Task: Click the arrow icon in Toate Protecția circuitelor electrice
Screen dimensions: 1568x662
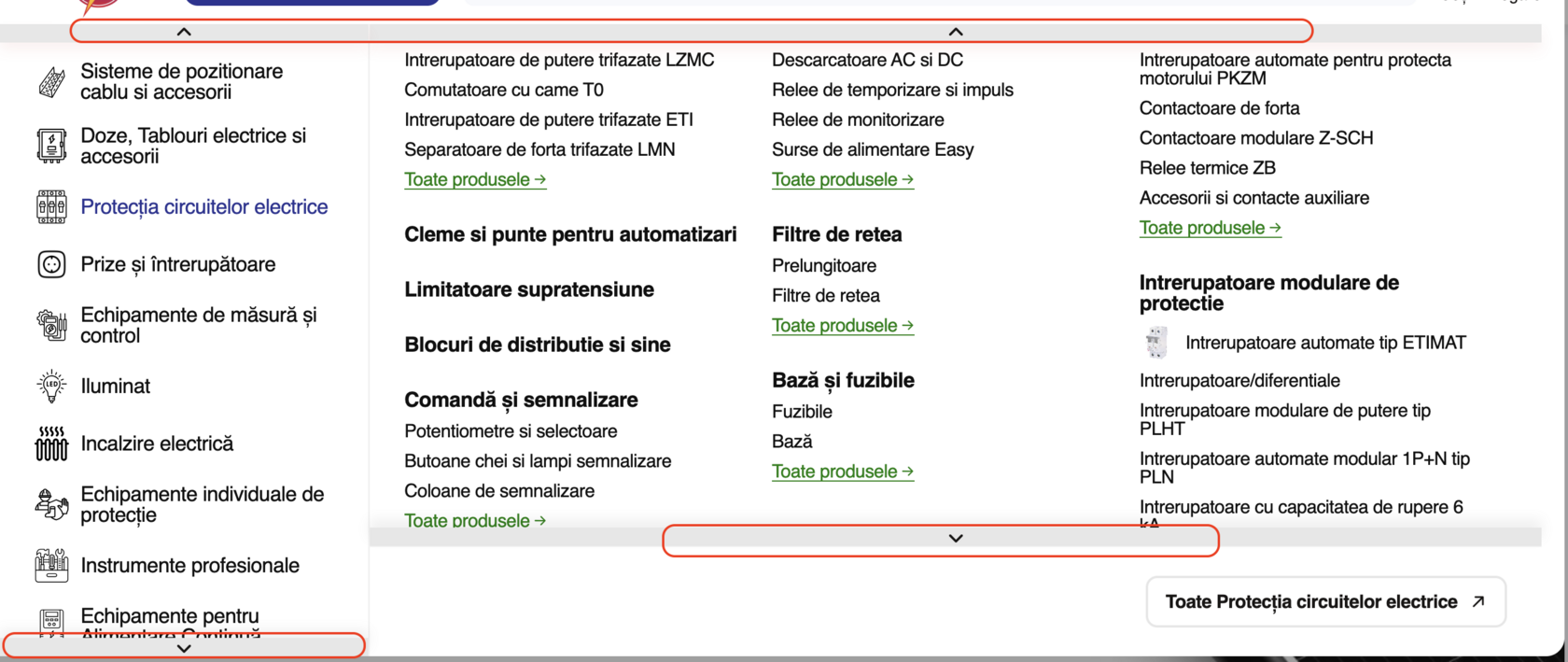Action: [x=1478, y=601]
